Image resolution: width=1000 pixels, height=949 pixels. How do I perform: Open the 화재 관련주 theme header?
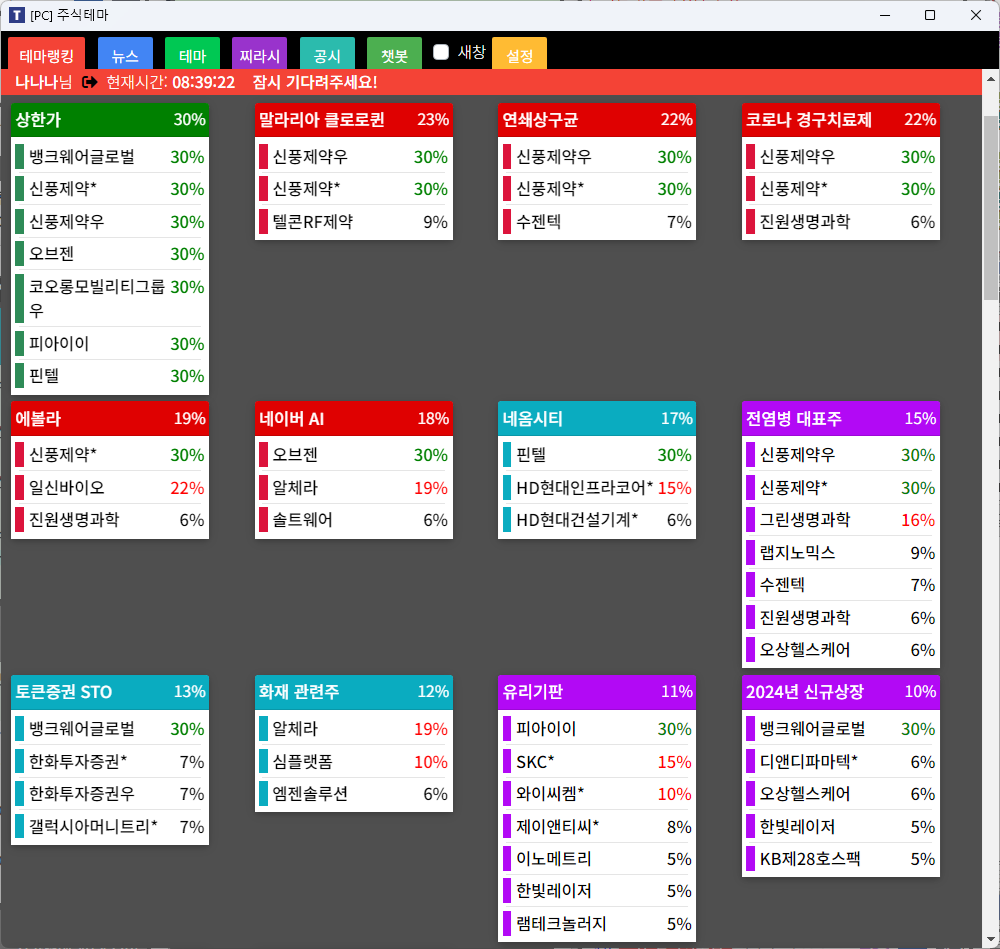coord(354,692)
